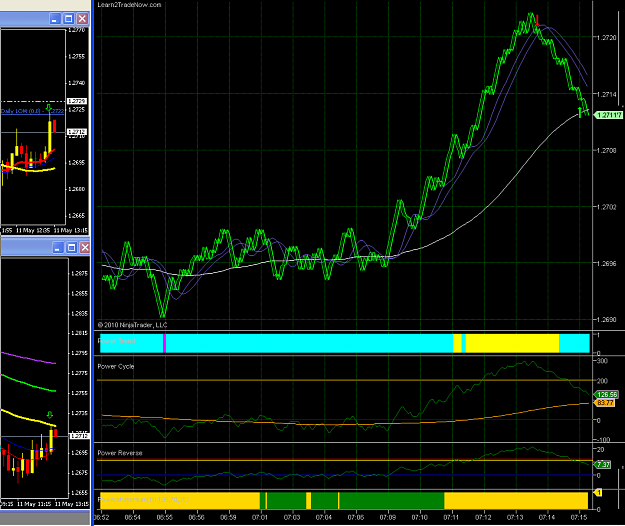Click the 1.2735 label in lower left chart

(79, 413)
